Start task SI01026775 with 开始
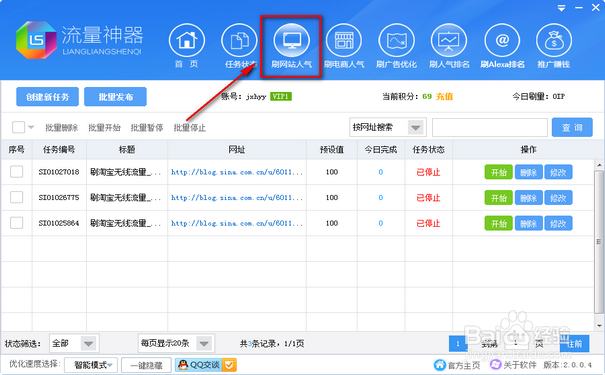The height and width of the screenshot is (375, 605). point(499,198)
